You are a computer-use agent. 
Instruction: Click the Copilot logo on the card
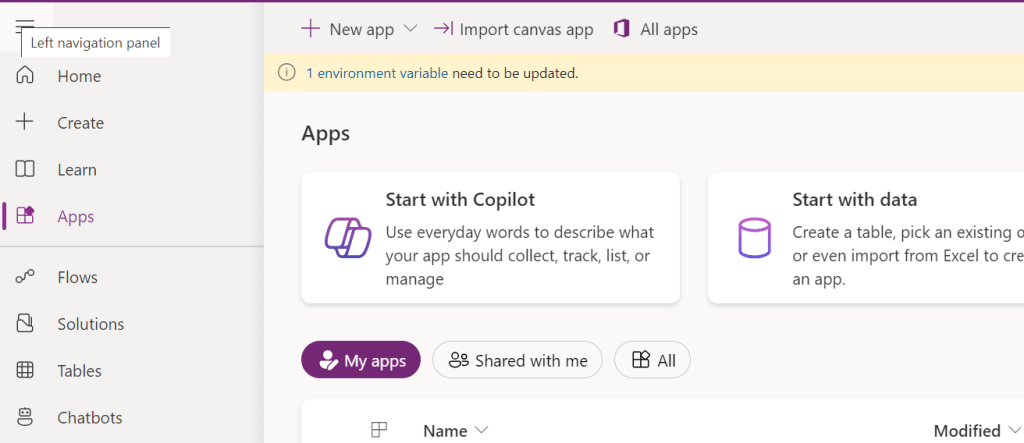(x=347, y=238)
